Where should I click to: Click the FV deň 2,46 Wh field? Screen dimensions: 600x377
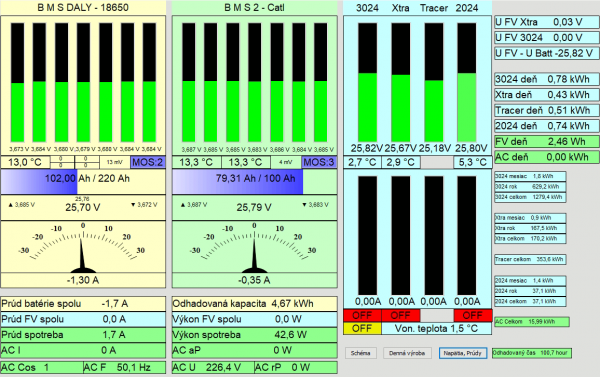click(546, 142)
